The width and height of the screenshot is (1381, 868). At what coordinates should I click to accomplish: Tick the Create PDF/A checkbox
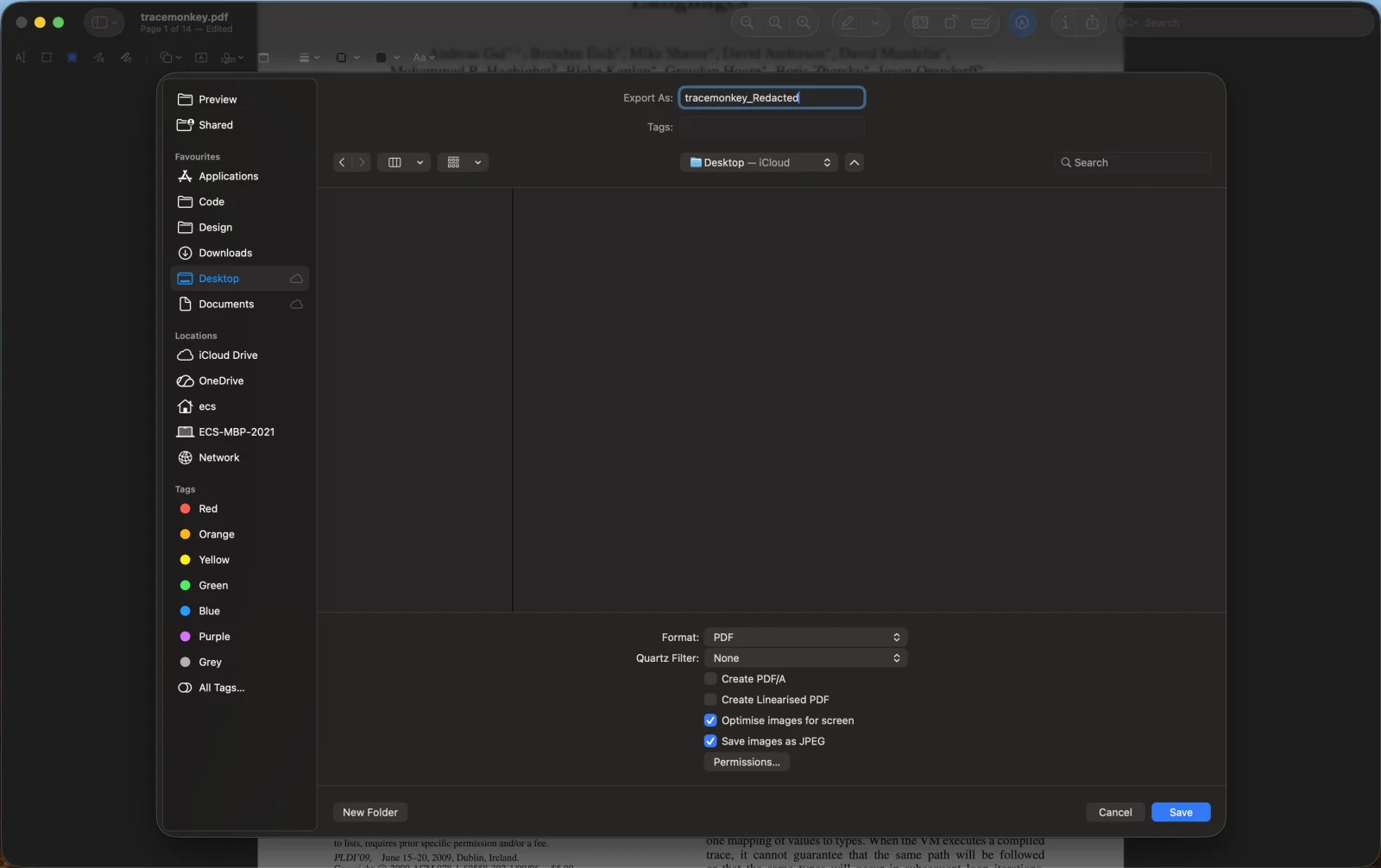[x=710, y=679]
